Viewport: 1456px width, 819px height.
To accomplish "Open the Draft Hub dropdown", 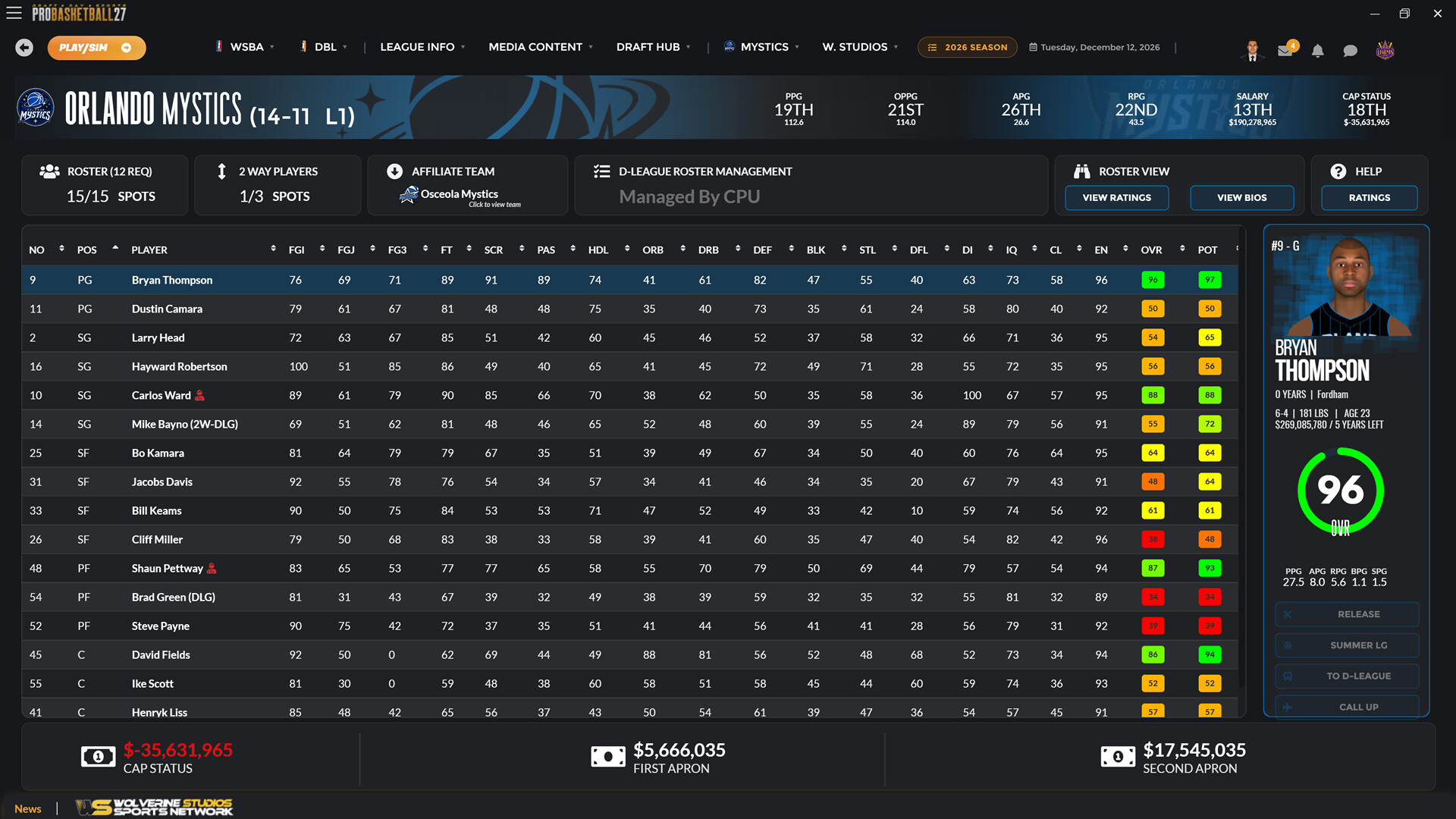I will pos(654,47).
